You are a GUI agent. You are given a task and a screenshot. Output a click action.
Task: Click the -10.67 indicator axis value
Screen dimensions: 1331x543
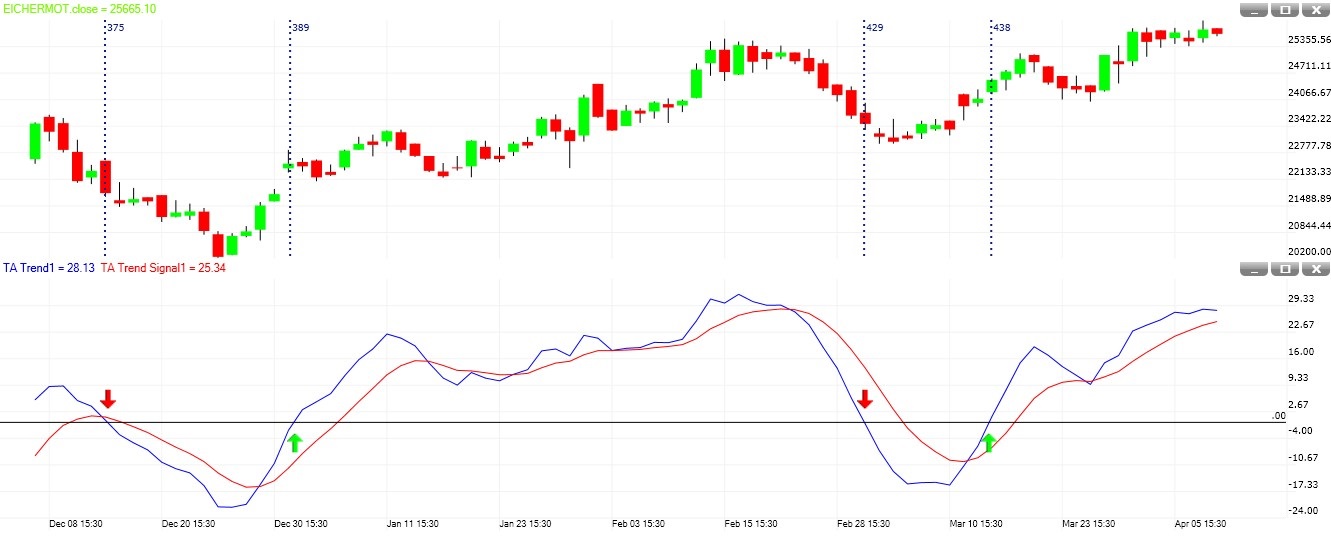click(x=1302, y=458)
